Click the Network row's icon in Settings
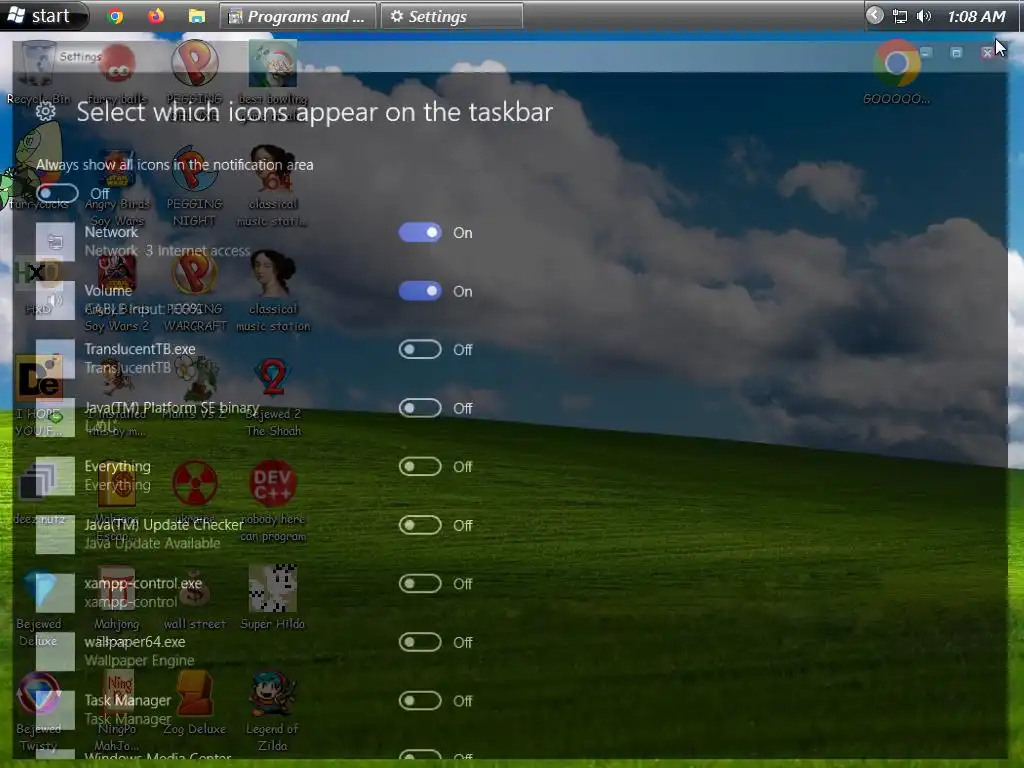 click(56, 242)
